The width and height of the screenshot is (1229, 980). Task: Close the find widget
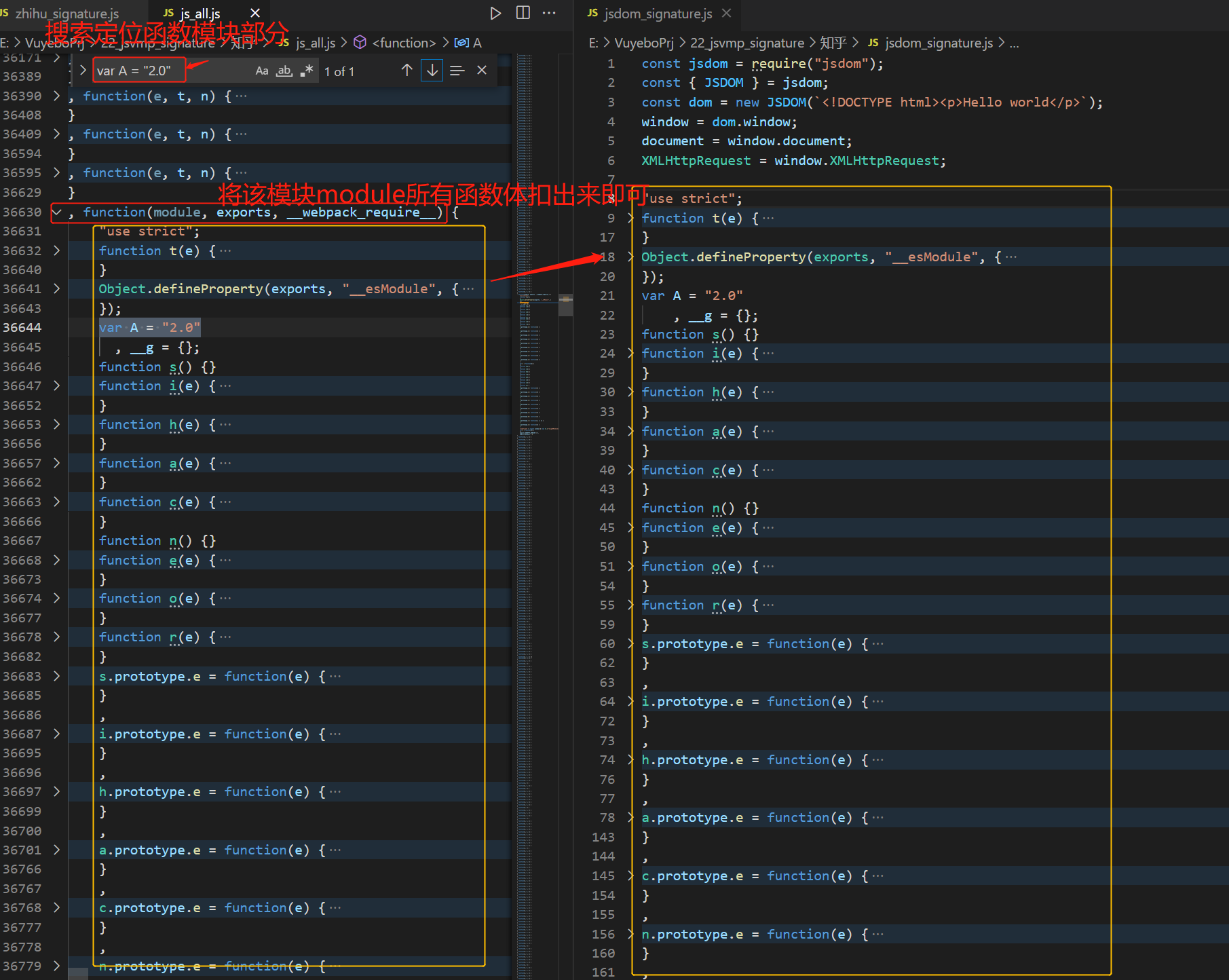[x=482, y=70]
